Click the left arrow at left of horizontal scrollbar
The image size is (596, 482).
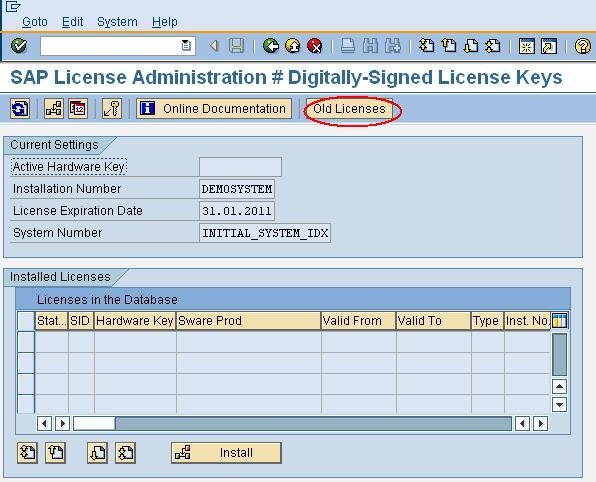click(44, 423)
